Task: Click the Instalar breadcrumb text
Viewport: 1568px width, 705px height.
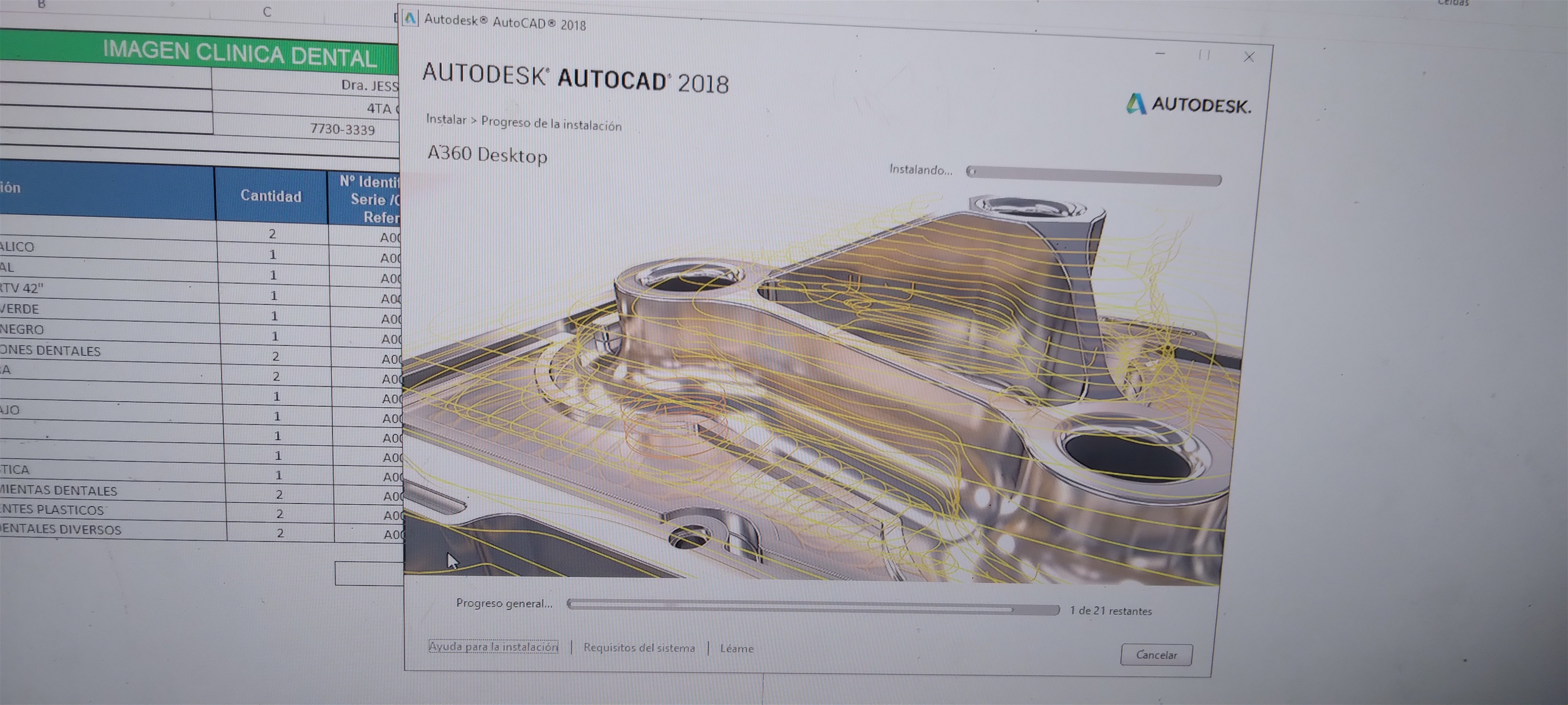Action: coord(446,119)
